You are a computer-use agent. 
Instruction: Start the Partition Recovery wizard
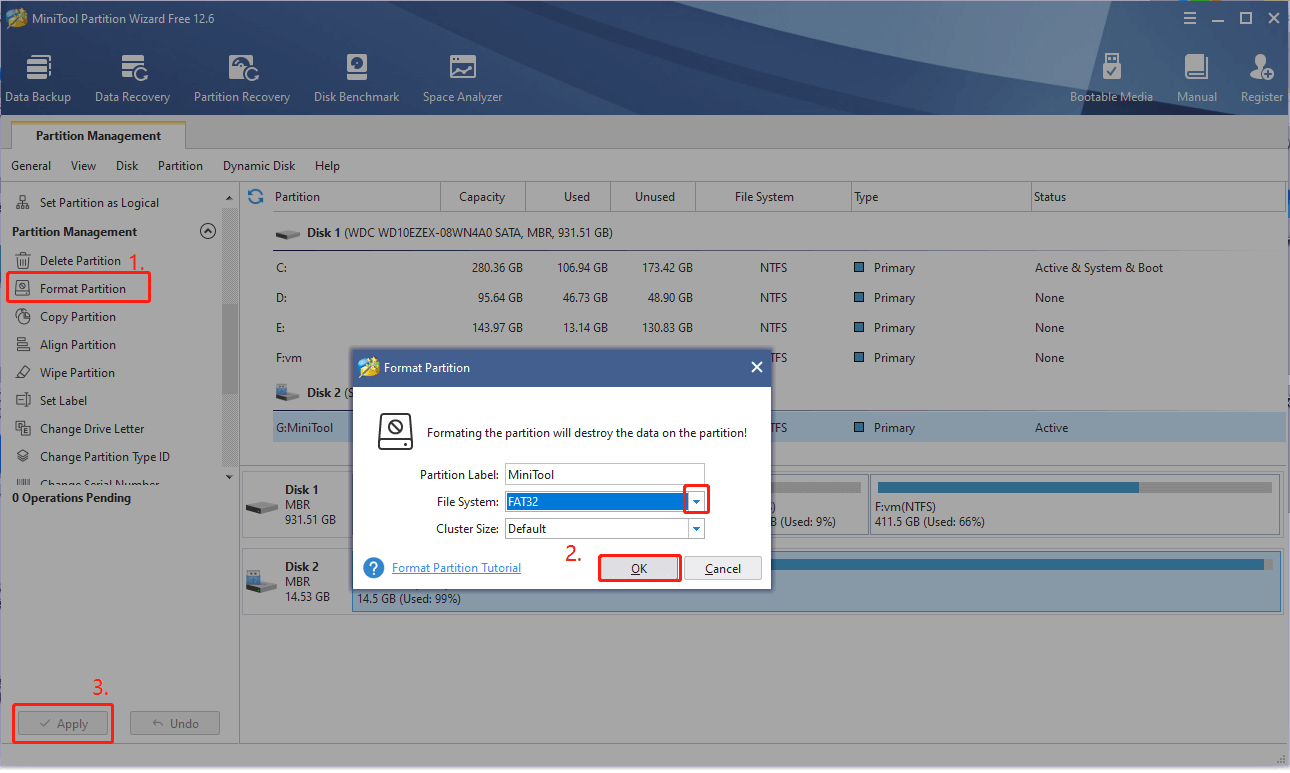coord(242,78)
